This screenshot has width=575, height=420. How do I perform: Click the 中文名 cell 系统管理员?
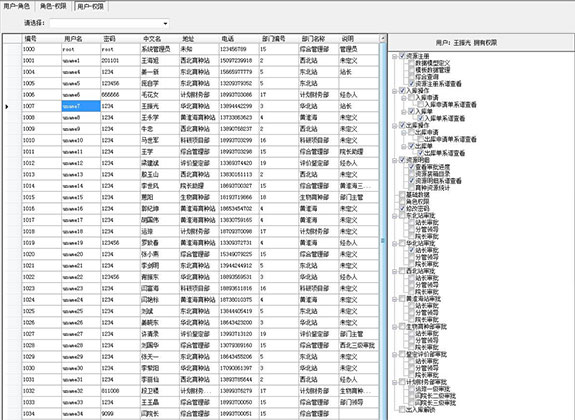(160, 49)
